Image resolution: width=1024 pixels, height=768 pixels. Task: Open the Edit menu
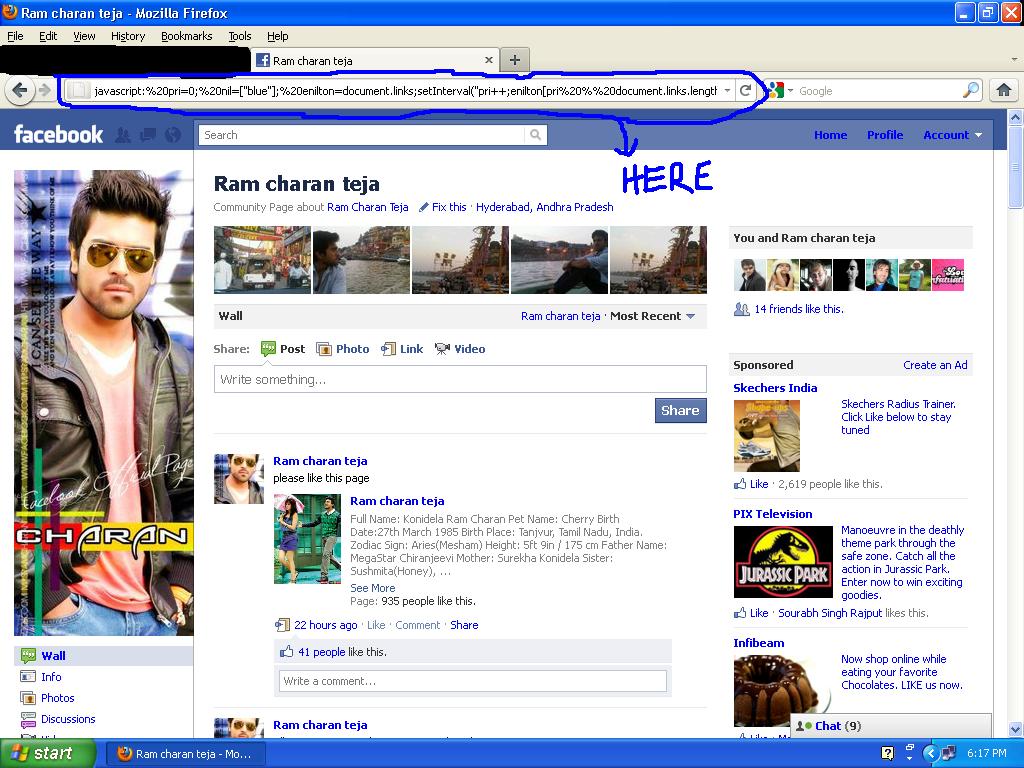tap(48, 36)
